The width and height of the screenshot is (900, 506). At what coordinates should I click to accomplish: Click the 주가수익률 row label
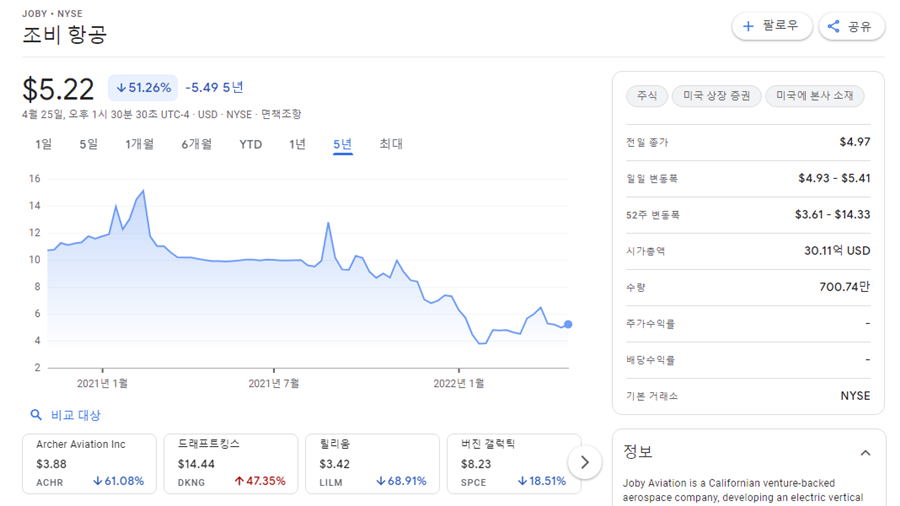click(x=650, y=324)
